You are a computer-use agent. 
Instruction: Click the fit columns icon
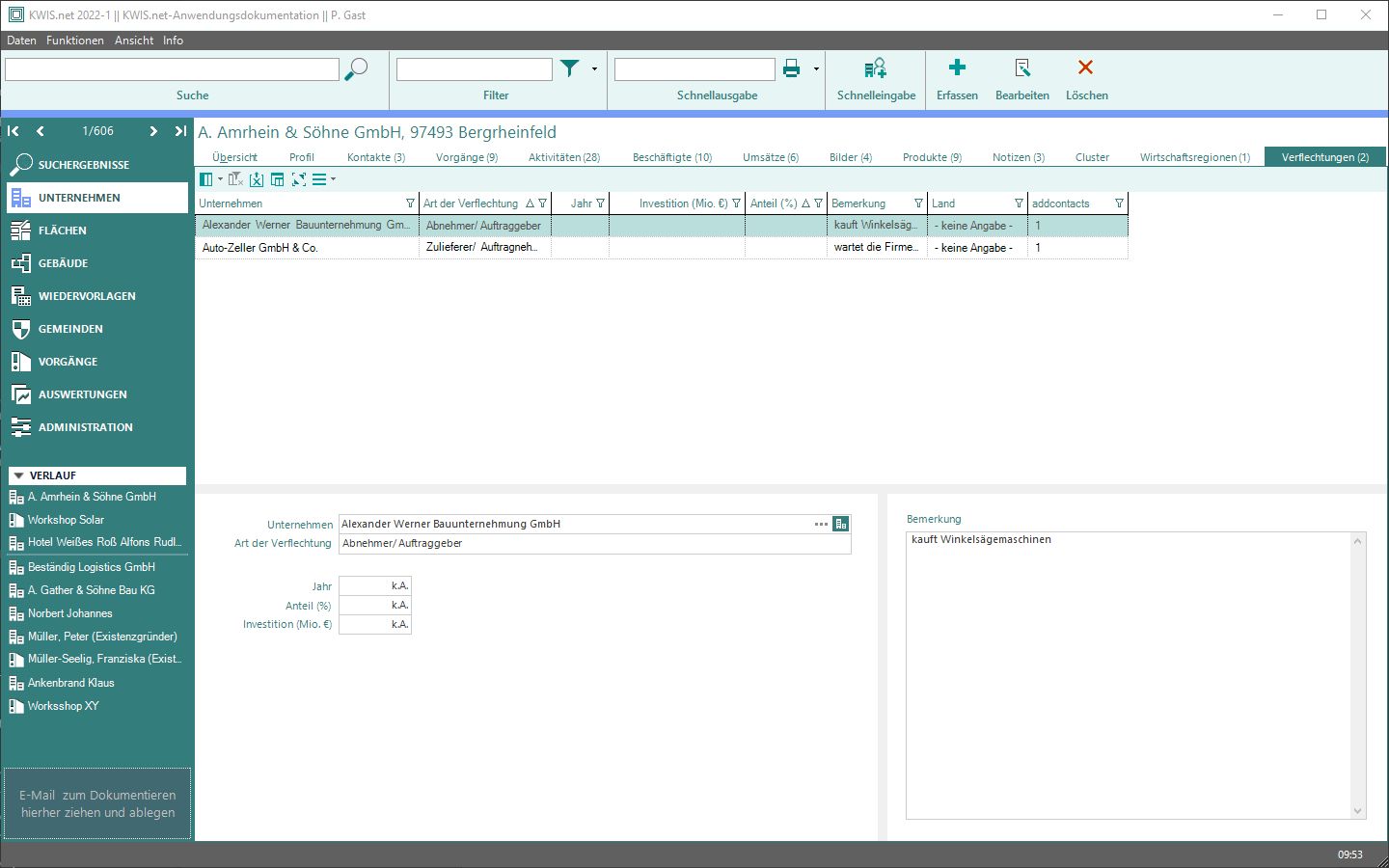299,179
